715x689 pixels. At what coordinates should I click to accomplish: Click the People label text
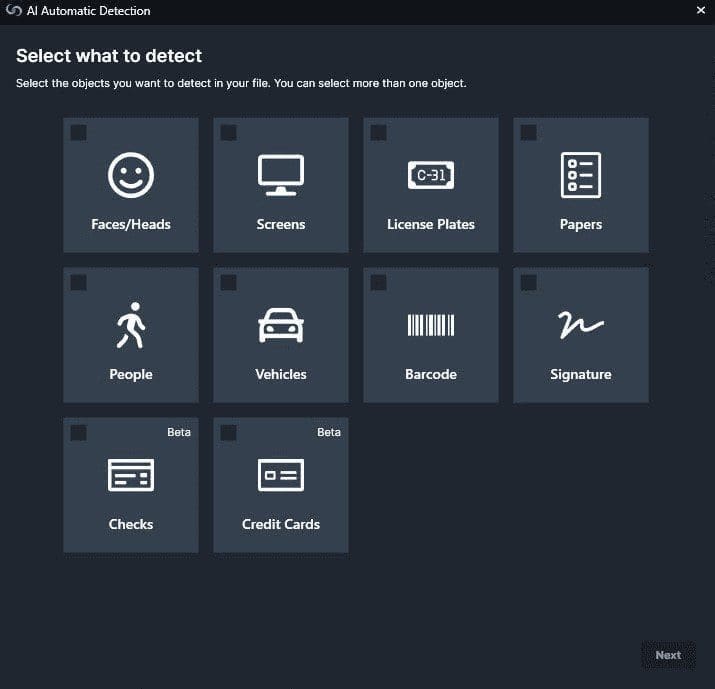131,375
